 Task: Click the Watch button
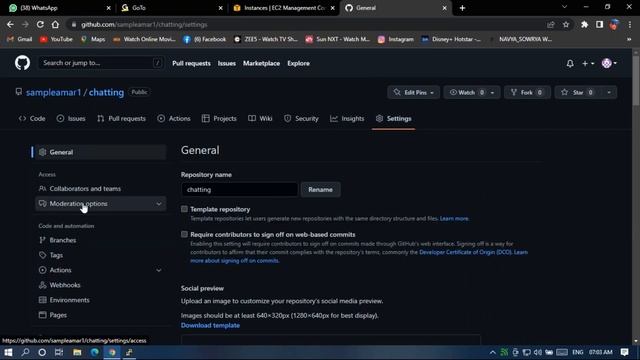(x=467, y=92)
